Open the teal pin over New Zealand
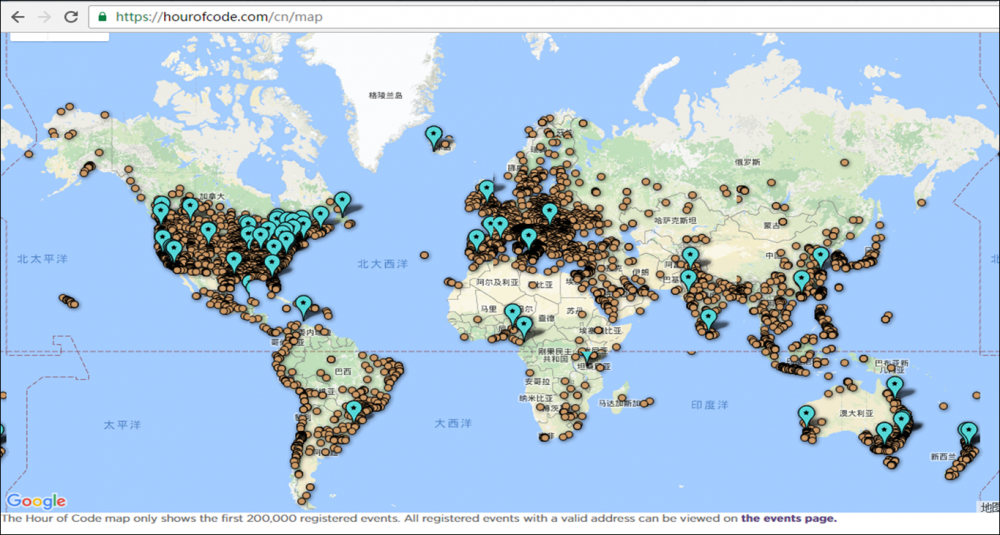The width and height of the screenshot is (1000, 535). 969,434
